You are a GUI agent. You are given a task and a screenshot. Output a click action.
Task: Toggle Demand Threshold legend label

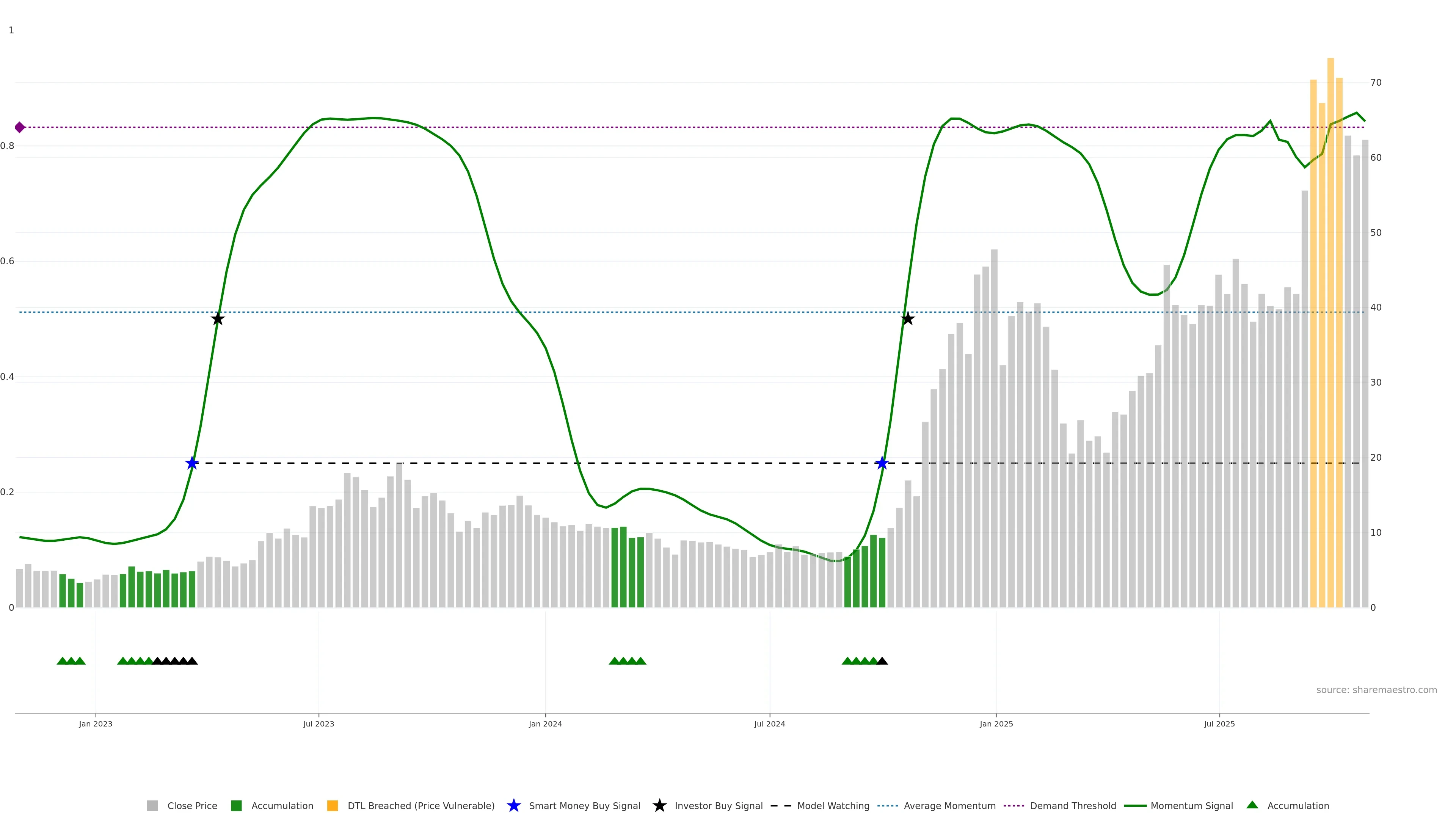(x=1073, y=806)
